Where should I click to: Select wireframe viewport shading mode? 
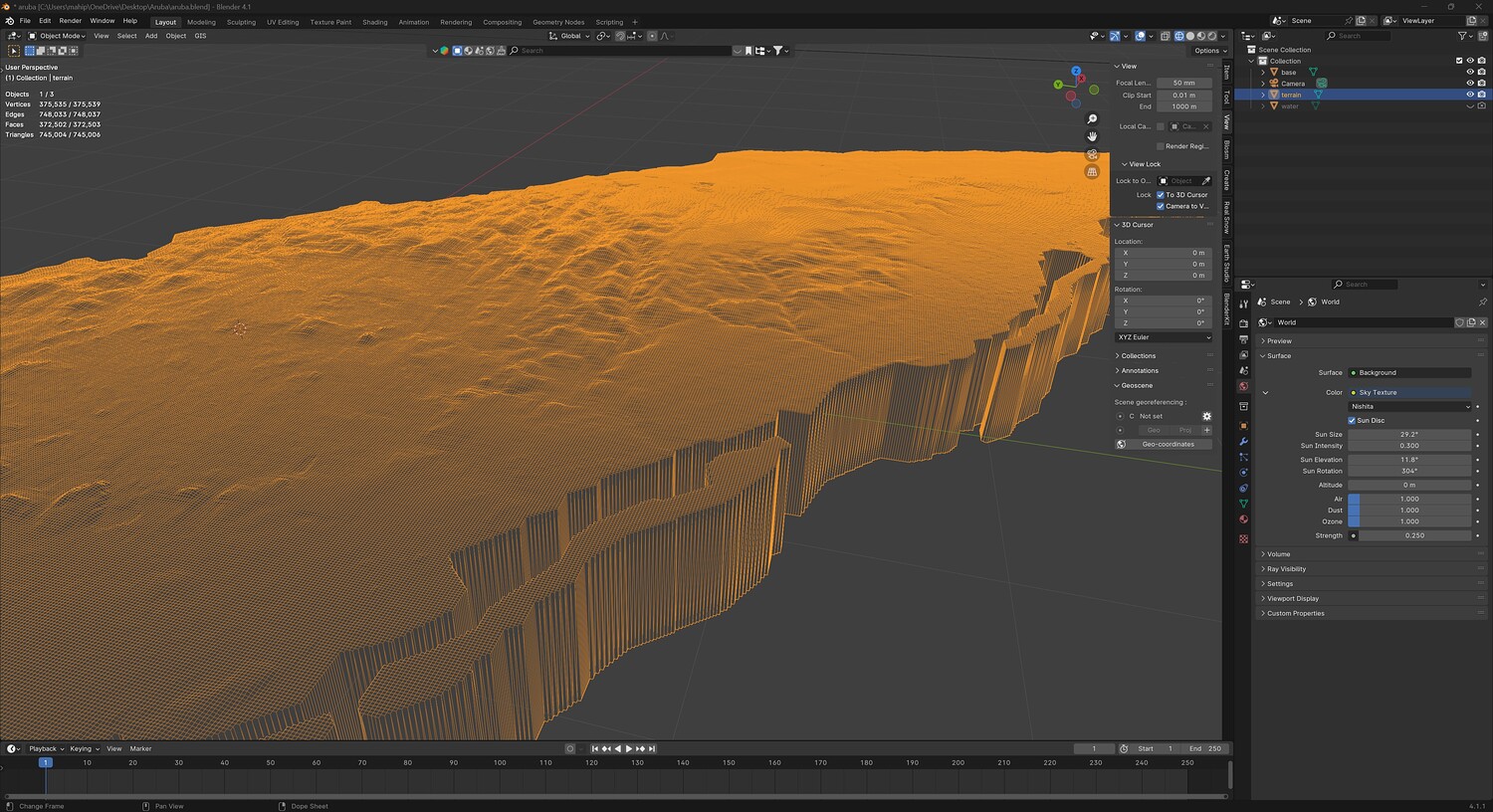[x=1179, y=36]
